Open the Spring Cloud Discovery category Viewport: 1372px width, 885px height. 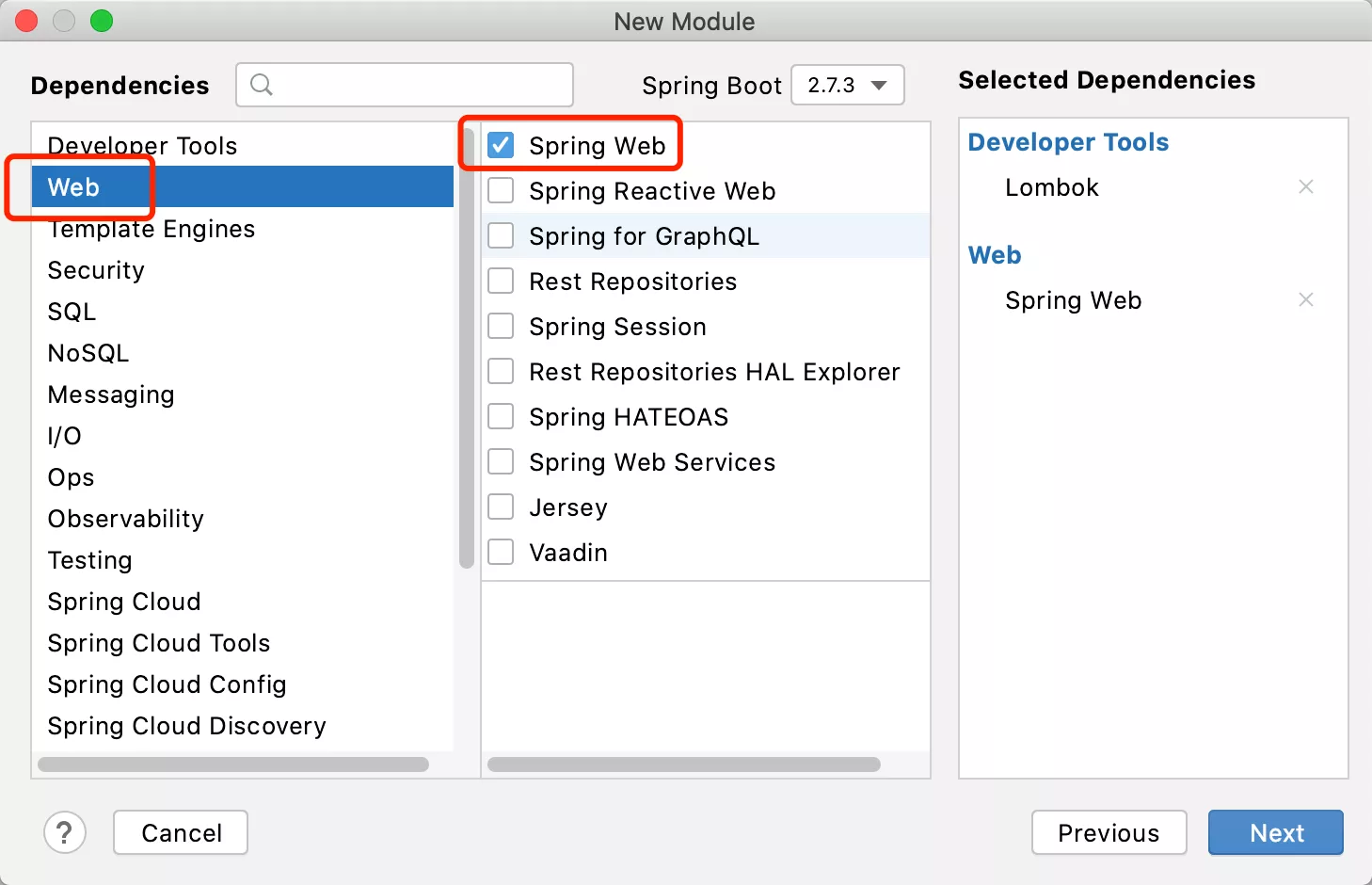(243, 726)
